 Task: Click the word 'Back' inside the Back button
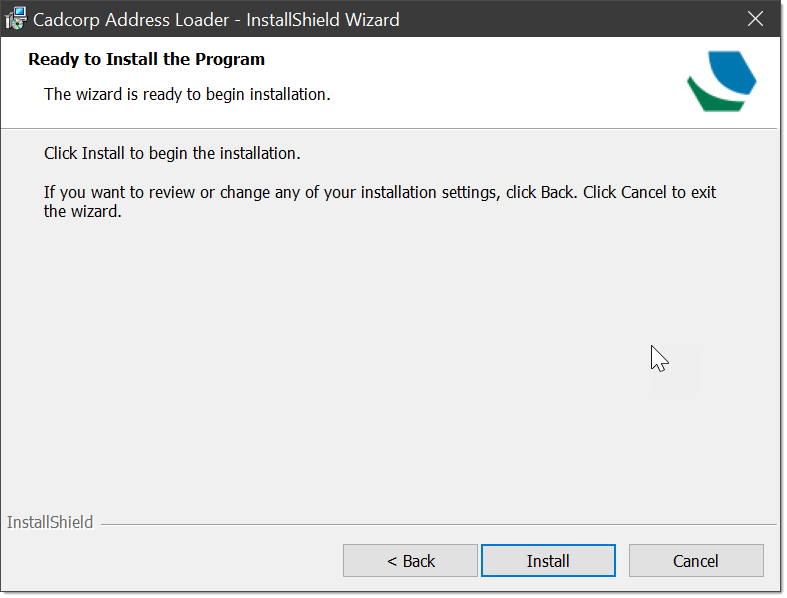coord(419,561)
